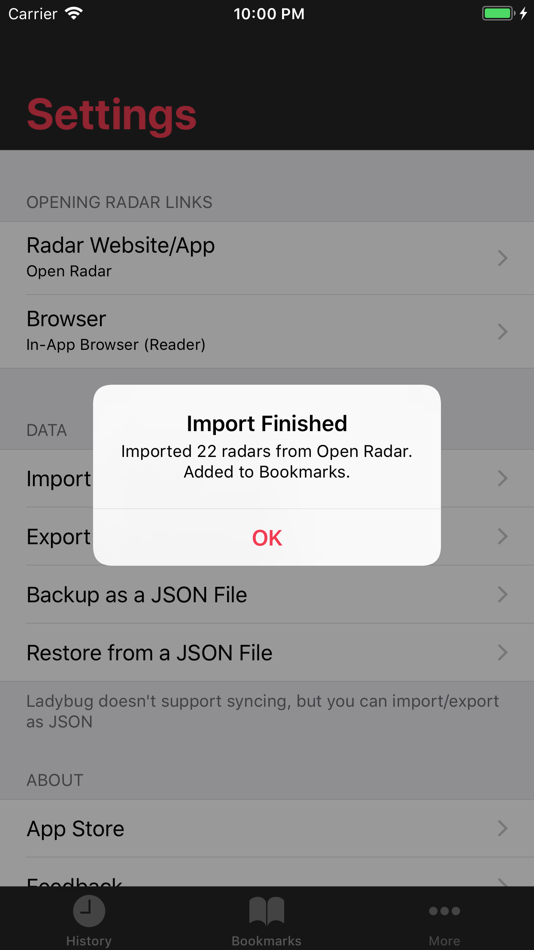The width and height of the screenshot is (534, 950).
Task: Expand chevron beside Radar Website/App
Action: [502, 259]
